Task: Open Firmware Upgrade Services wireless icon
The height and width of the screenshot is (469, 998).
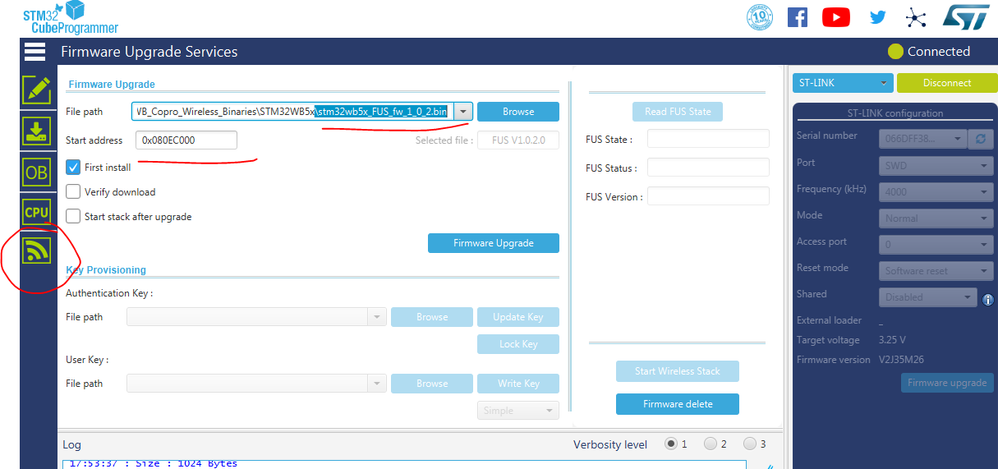Action: (x=36, y=252)
